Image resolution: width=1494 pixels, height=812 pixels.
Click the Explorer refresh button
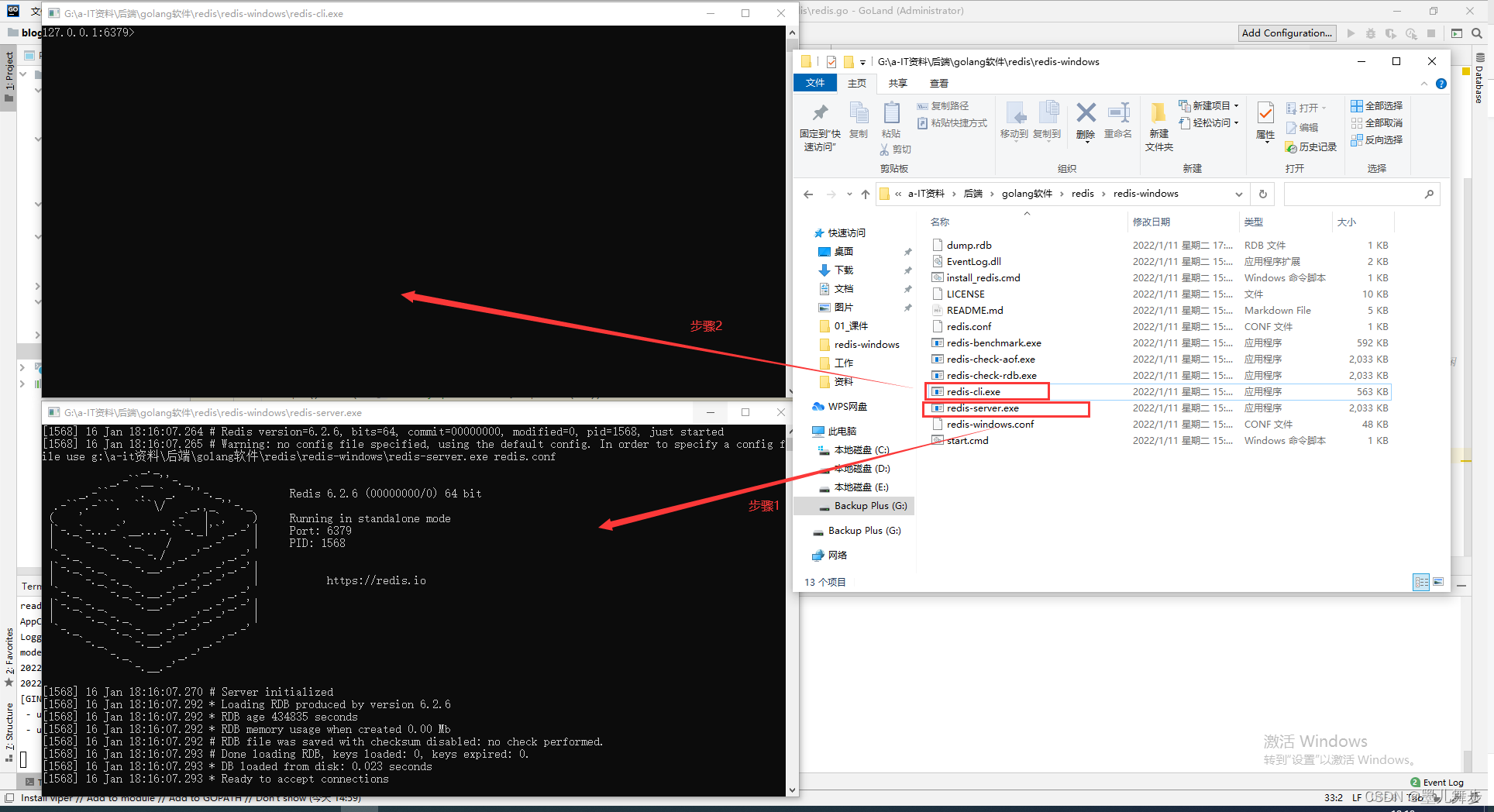click(x=1263, y=194)
